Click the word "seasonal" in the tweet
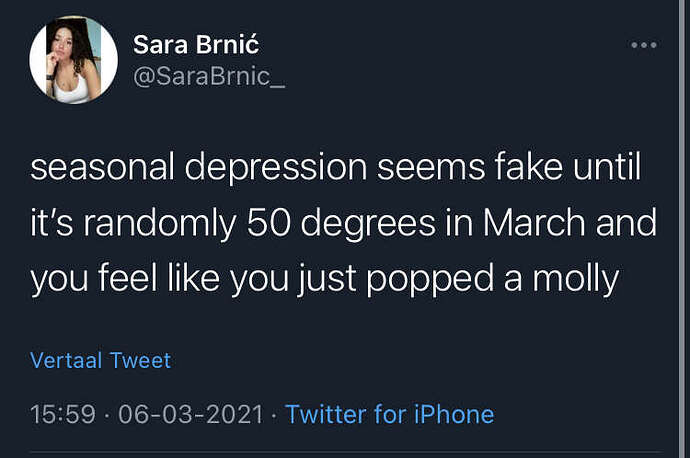This screenshot has height=458, width=690. pos(102,168)
